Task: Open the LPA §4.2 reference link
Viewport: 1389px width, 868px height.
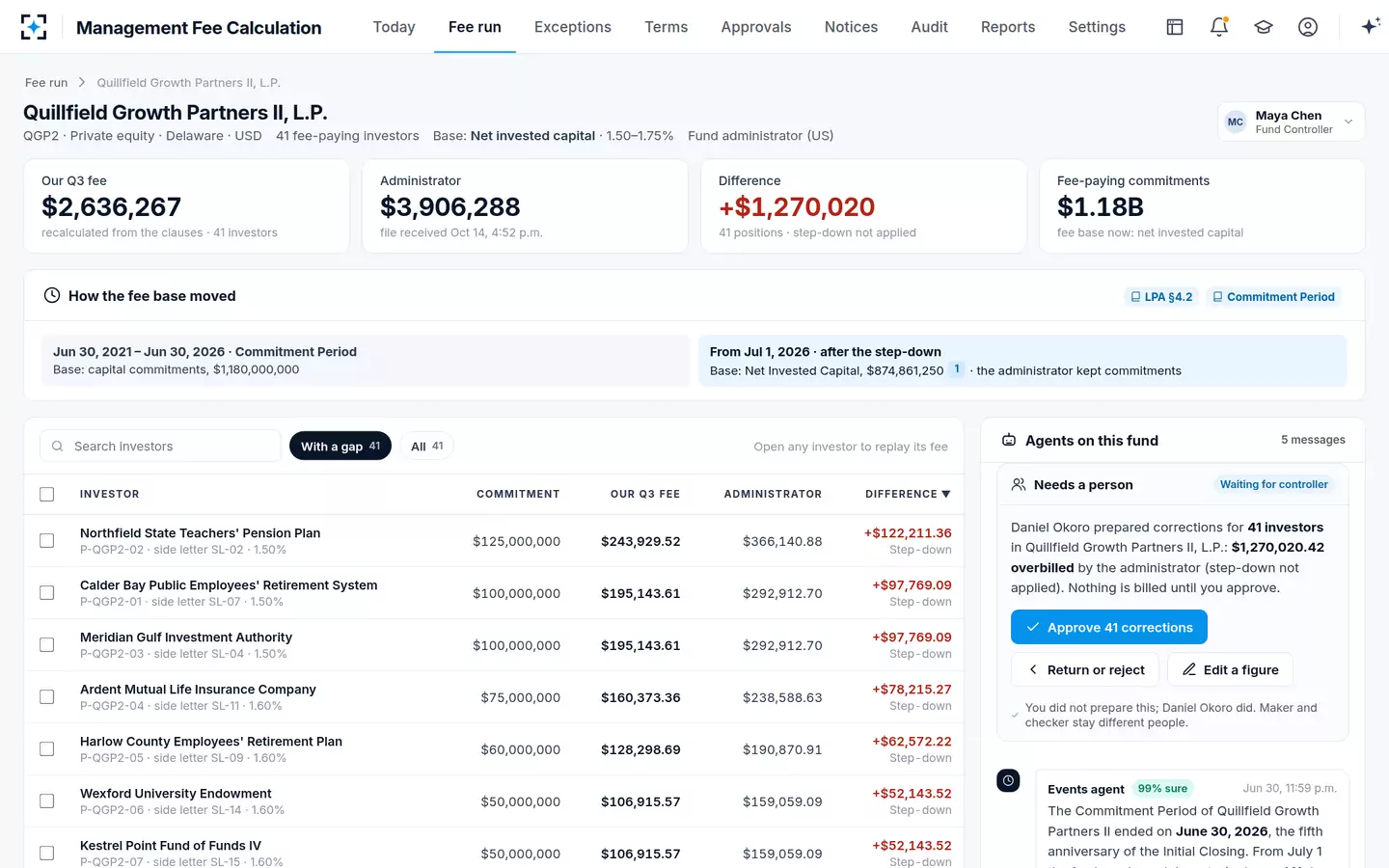Action: (1162, 297)
